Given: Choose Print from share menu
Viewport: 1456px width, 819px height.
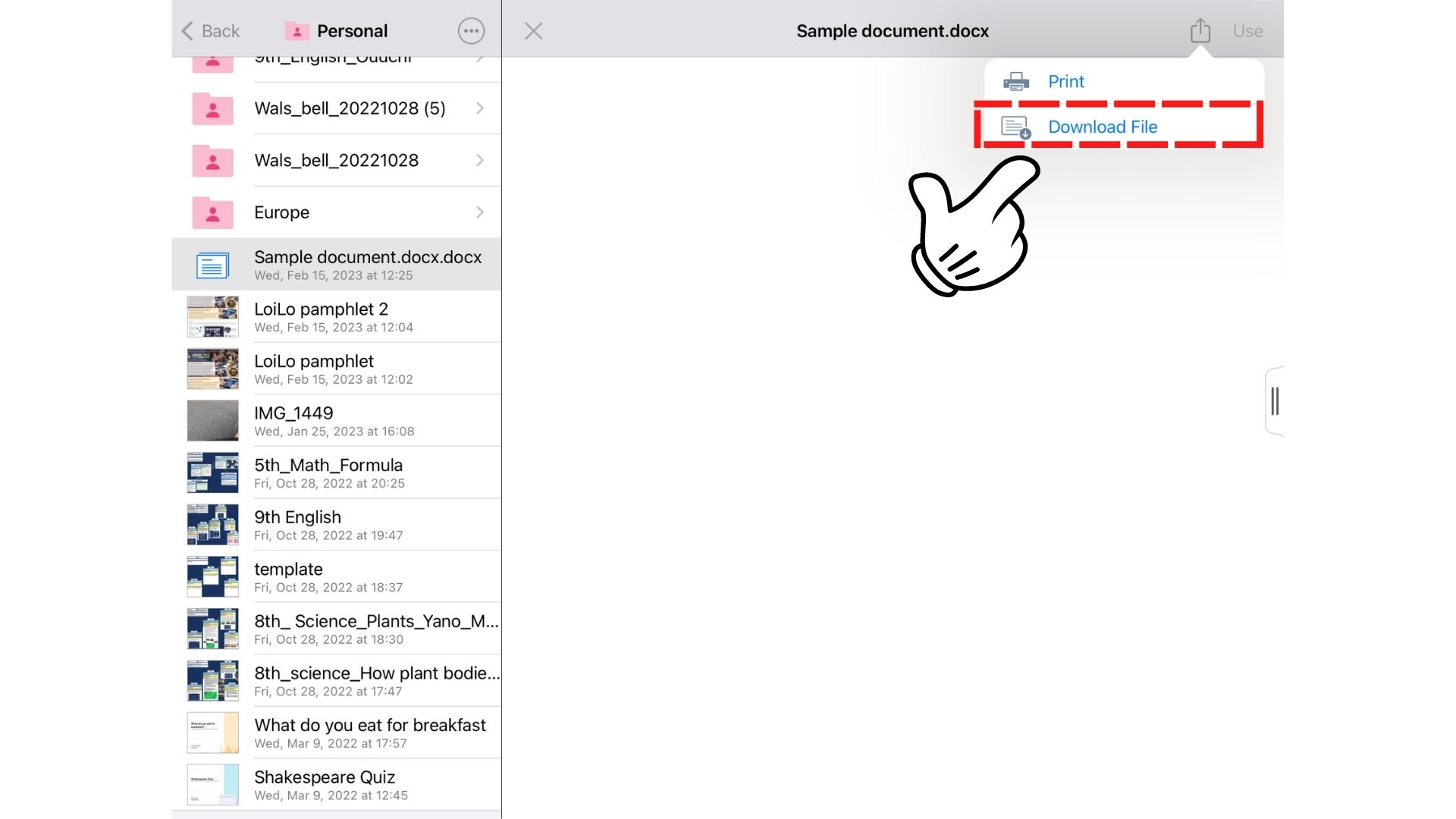Looking at the screenshot, I should pyautogui.click(x=1065, y=81).
